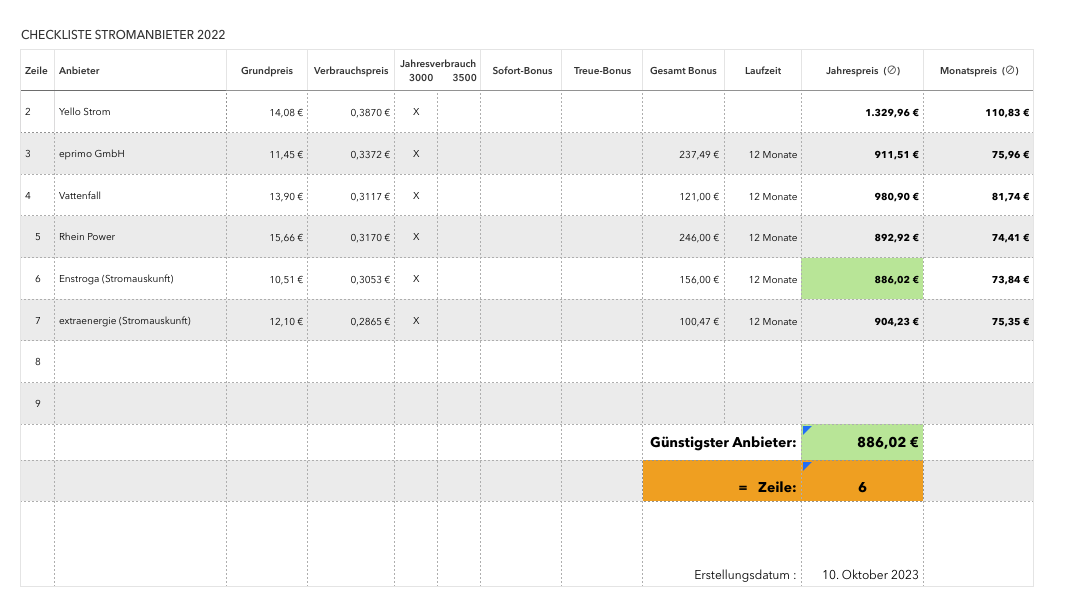
Task: Click the X mark in extraenergie row
Action: 416,321
